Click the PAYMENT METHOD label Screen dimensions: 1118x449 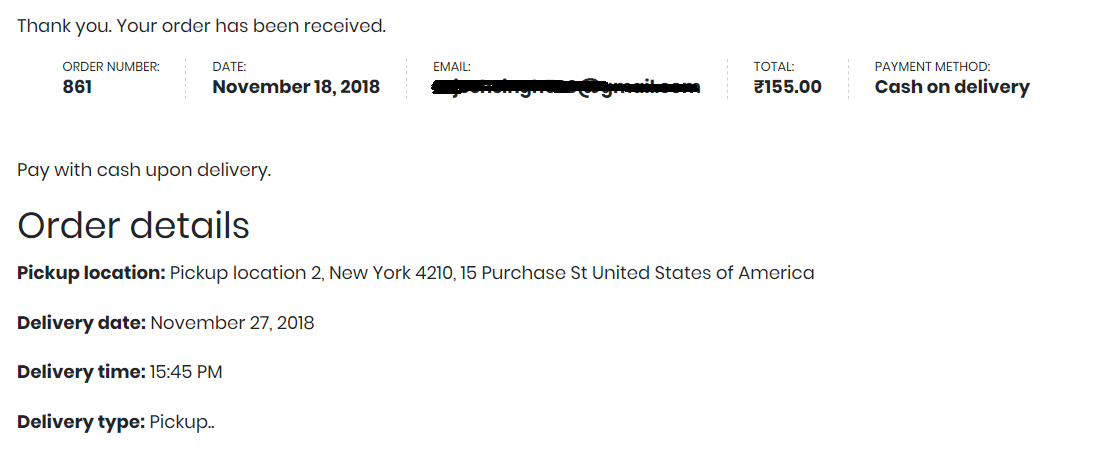pyautogui.click(x=932, y=67)
